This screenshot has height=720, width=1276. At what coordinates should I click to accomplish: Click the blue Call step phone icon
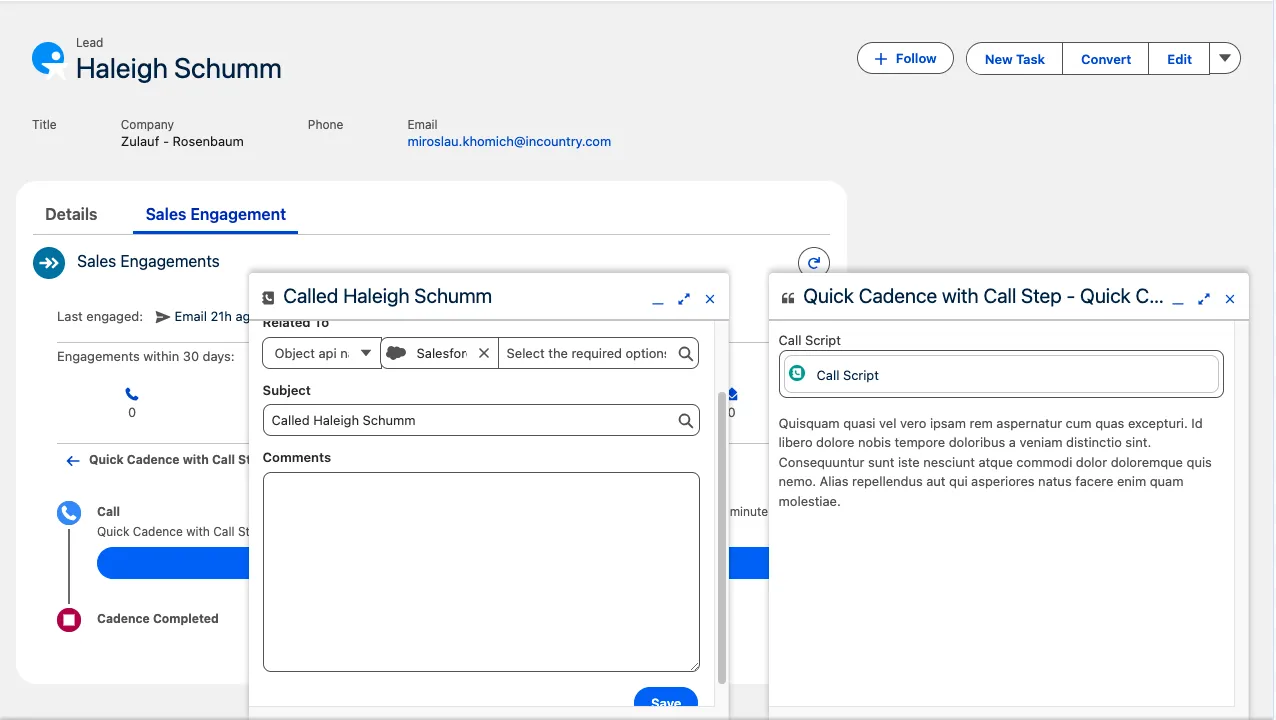[69, 514]
